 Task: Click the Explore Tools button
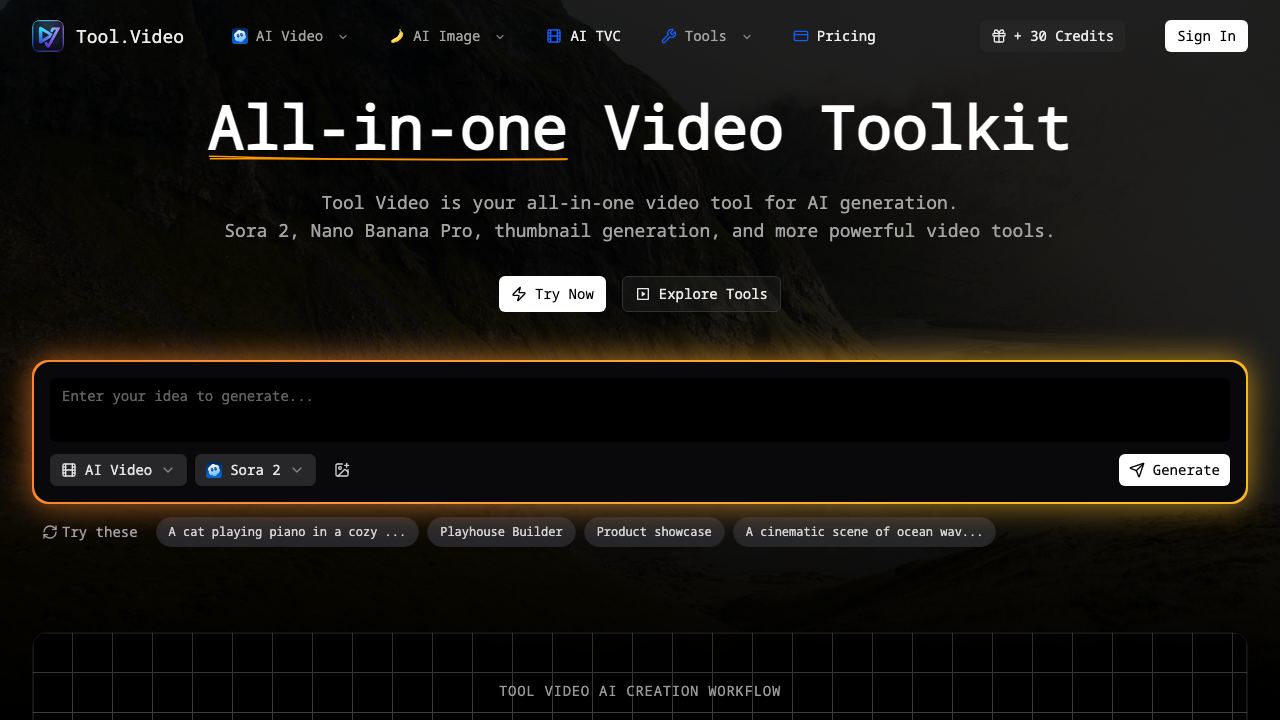701,294
